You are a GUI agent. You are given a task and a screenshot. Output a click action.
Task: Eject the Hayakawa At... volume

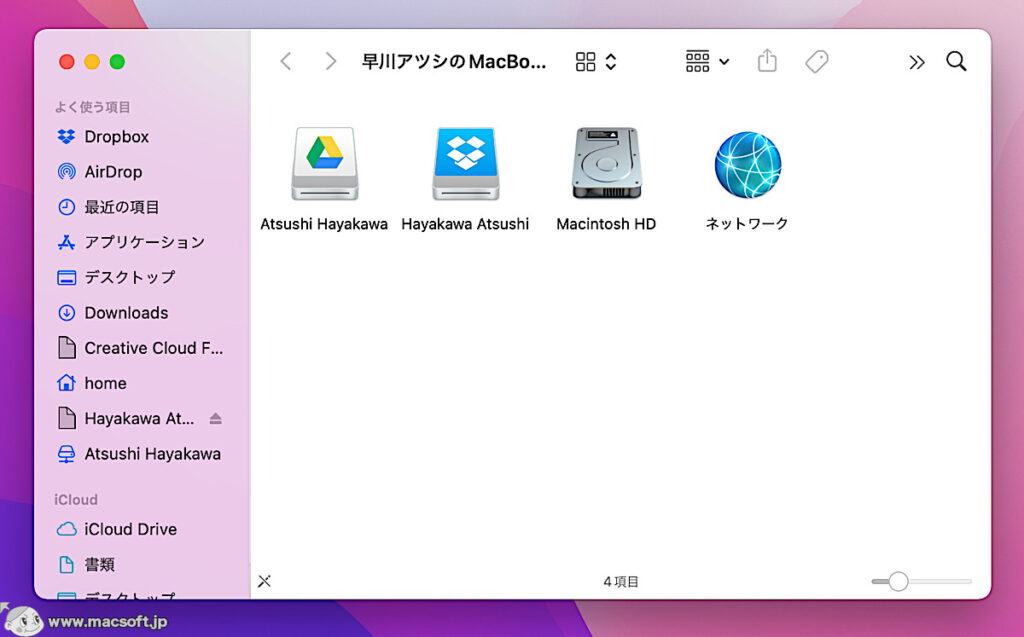click(216, 419)
